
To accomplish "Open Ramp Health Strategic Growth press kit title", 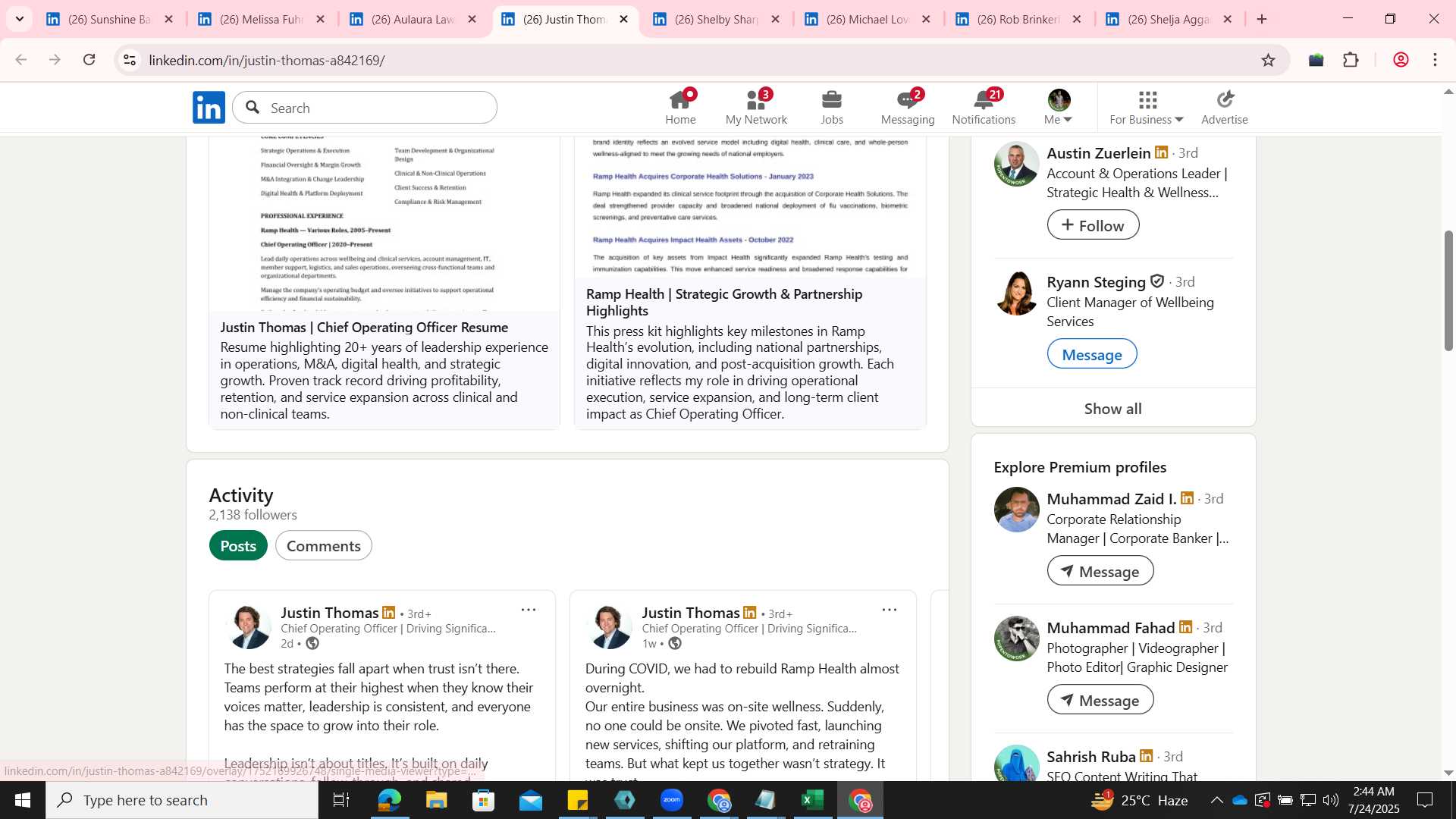I will tap(724, 303).
